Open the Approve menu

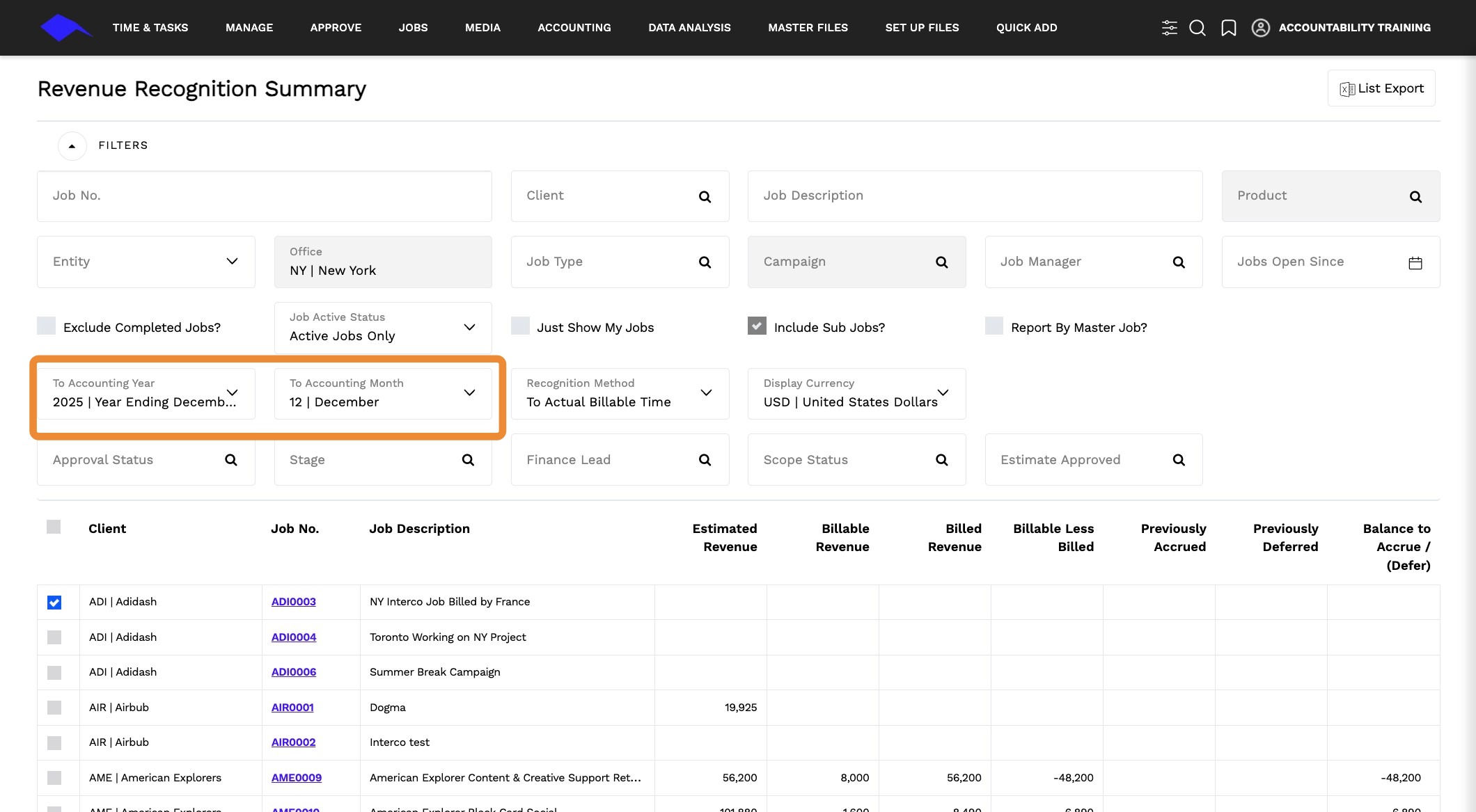[336, 28]
